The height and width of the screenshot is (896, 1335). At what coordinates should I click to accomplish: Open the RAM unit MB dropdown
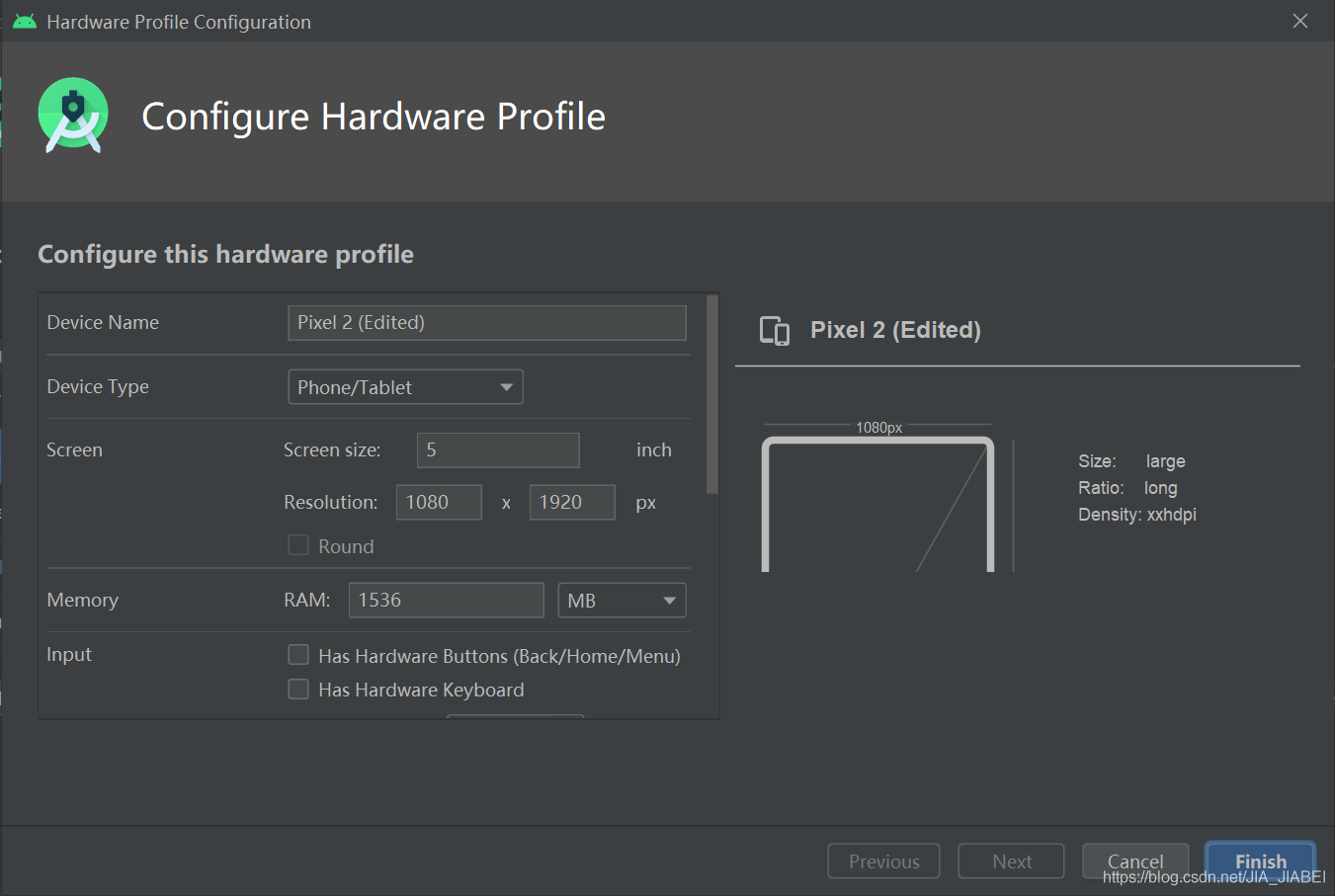623,600
